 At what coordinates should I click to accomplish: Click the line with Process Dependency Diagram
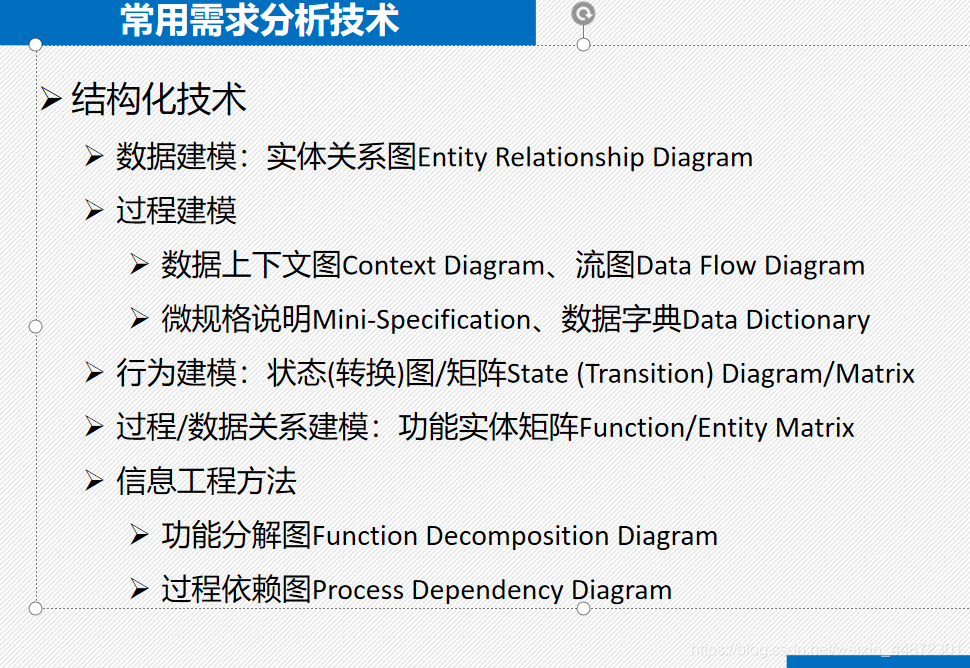pos(416,589)
